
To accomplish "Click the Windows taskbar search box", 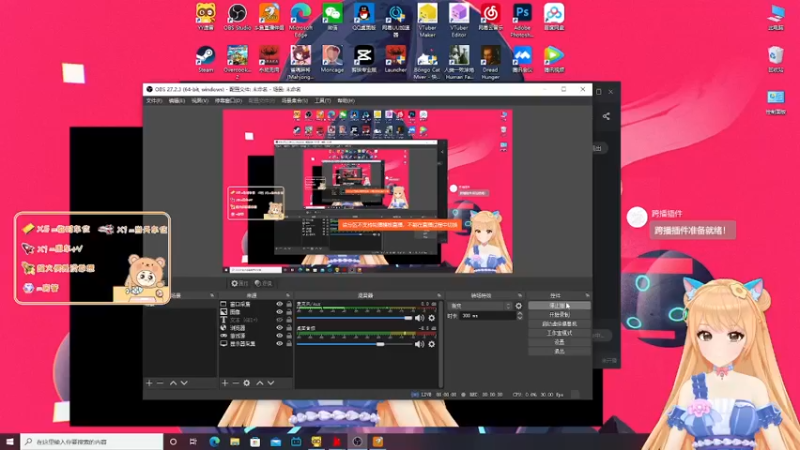I will 92,442.
